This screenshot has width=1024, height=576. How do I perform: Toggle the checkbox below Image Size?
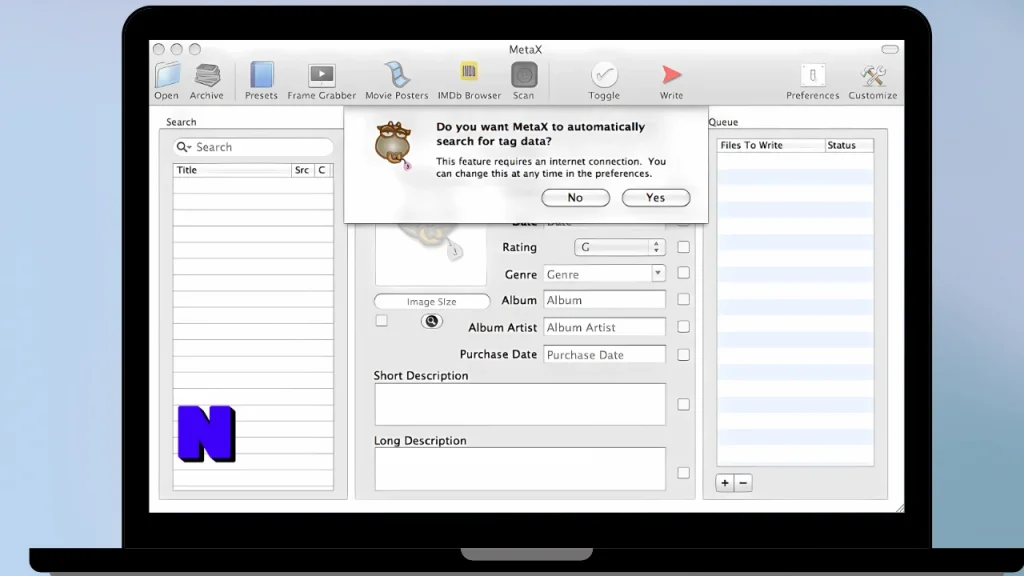[x=381, y=321]
